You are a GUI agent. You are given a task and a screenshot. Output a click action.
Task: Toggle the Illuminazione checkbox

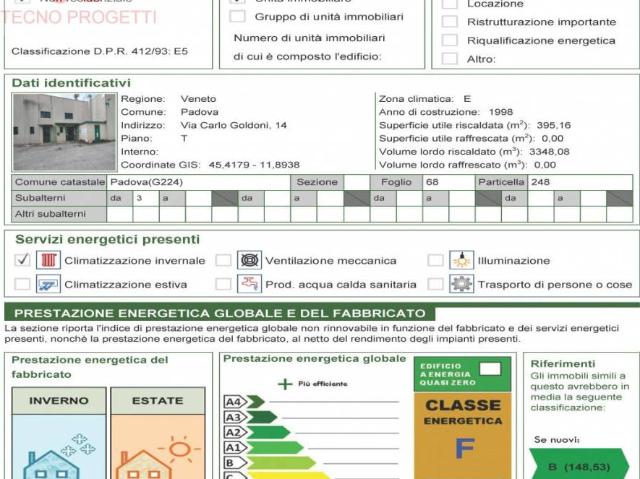pyautogui.click(x=436, y=260)
